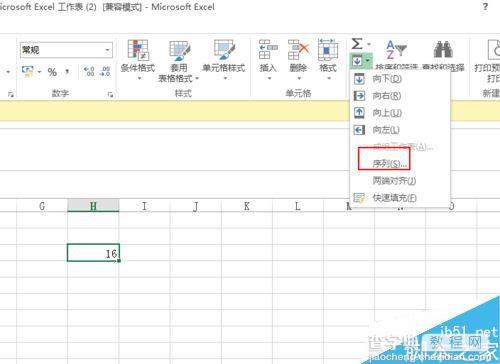
Task: Expand the 插入 dropdown arrow
Action: (269, 78)
